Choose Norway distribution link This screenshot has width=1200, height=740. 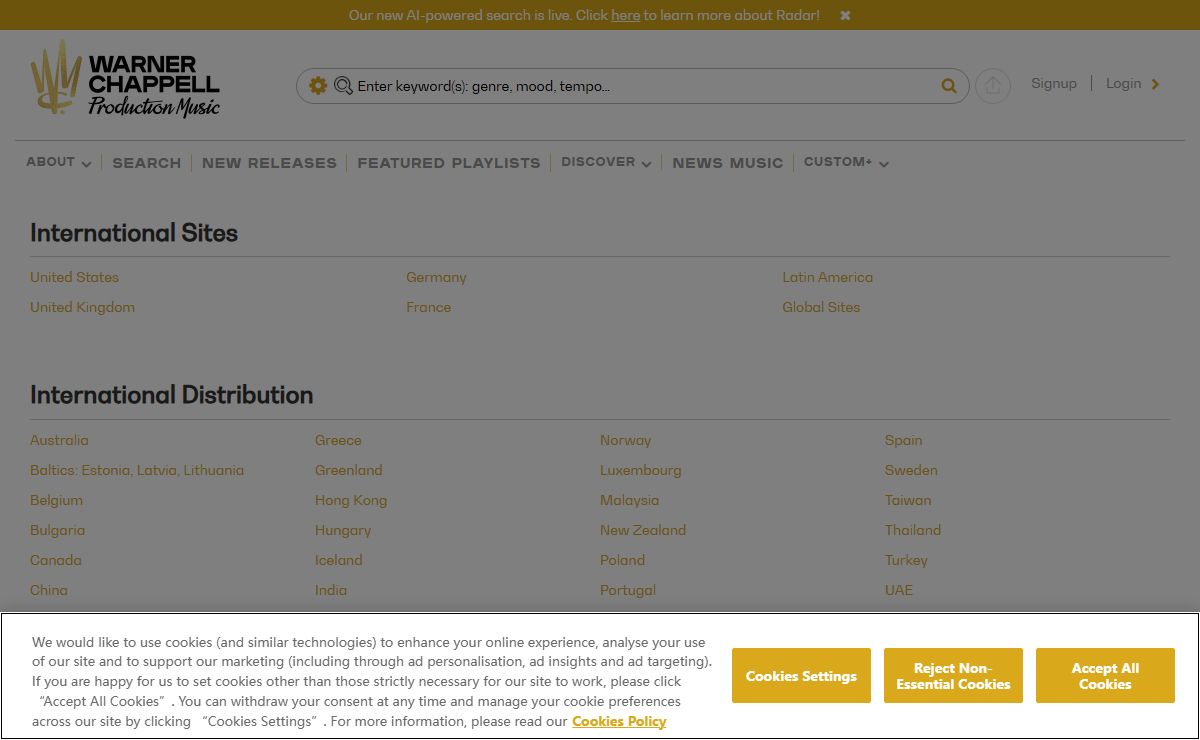click(x=625, y=440)
